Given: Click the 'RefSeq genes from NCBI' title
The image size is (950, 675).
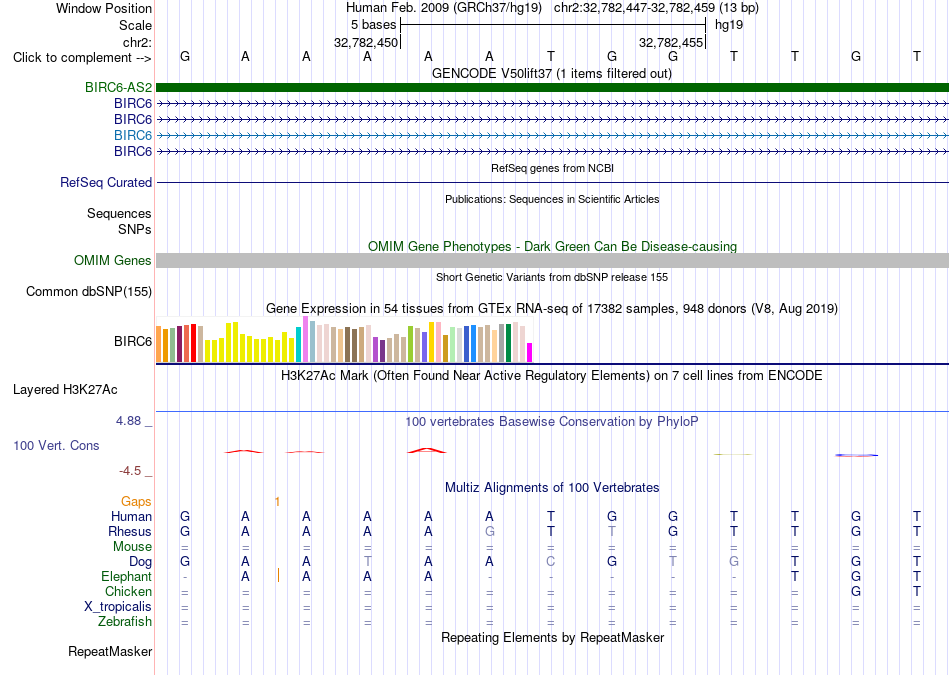Looking at the screenshot, I should [552, 168].
